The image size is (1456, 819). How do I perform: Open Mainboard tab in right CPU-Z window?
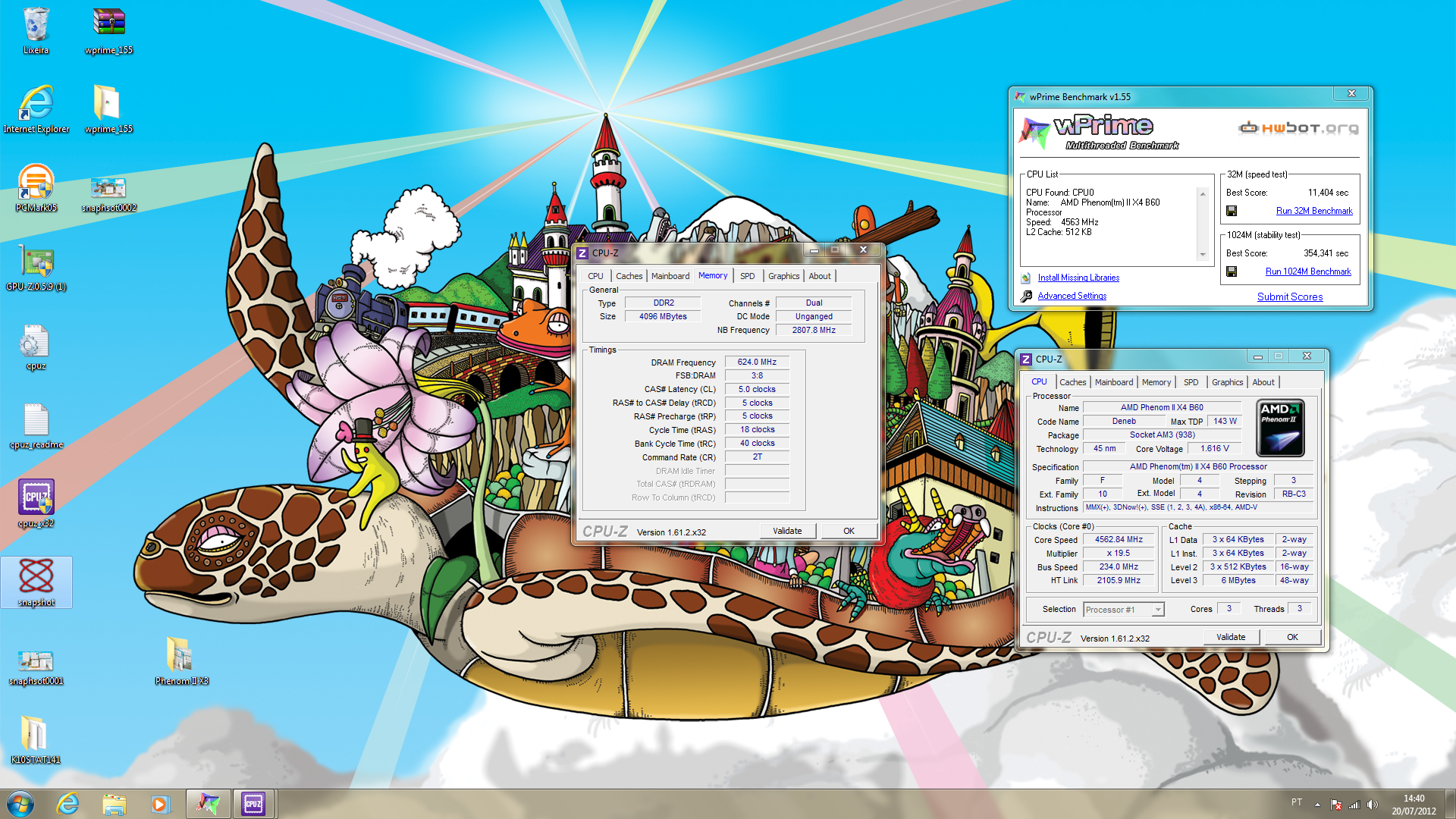pos(1113,382)
